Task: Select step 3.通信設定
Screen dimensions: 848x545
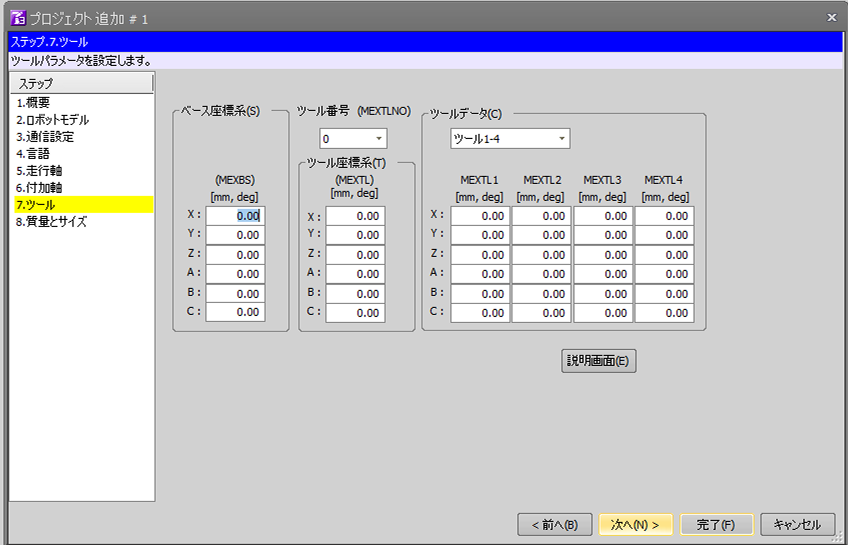Action: (x=45, y=136)
